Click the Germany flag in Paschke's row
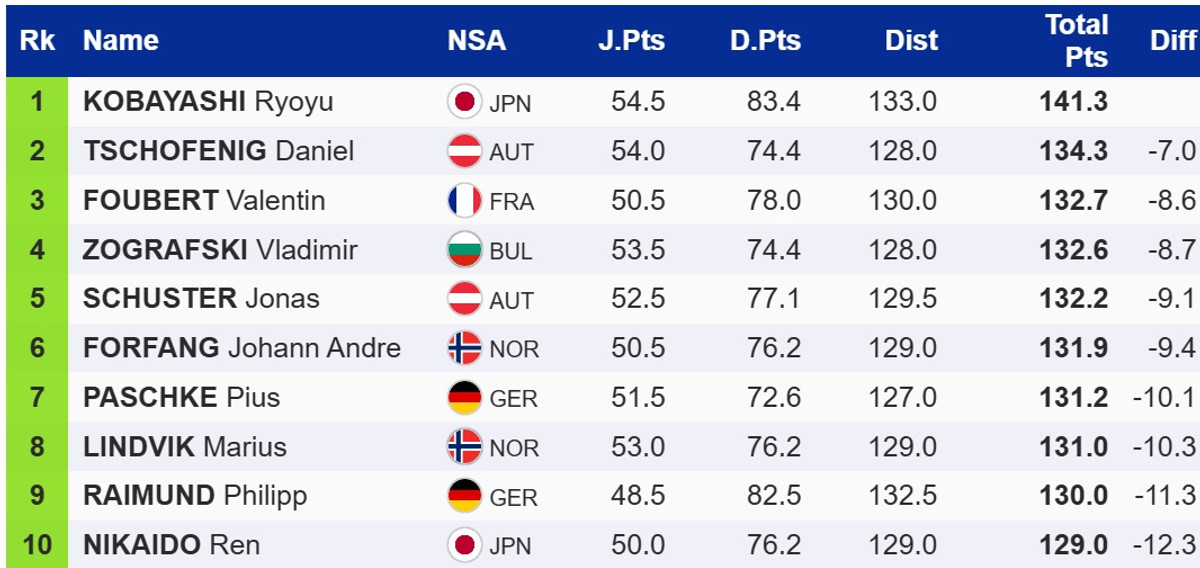This screenshot has width=1200, height=568. [464, 398]
